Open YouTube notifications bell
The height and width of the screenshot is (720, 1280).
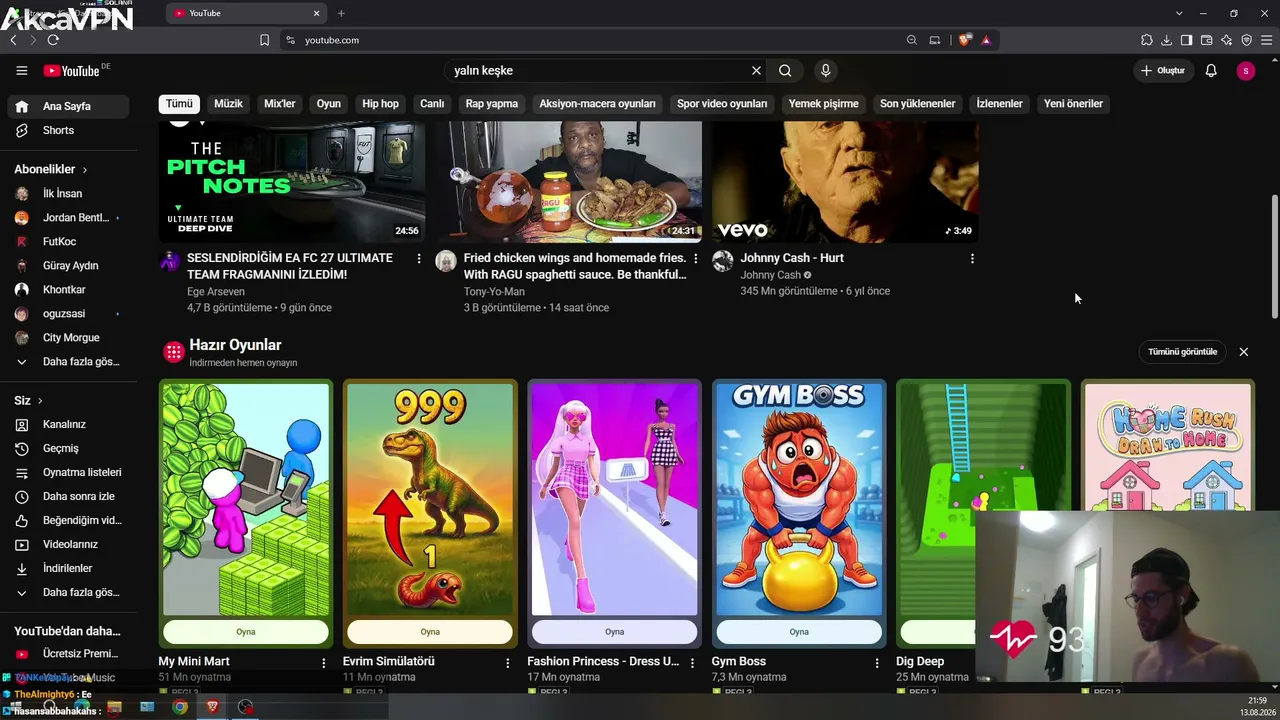(x=1211, y=71)
